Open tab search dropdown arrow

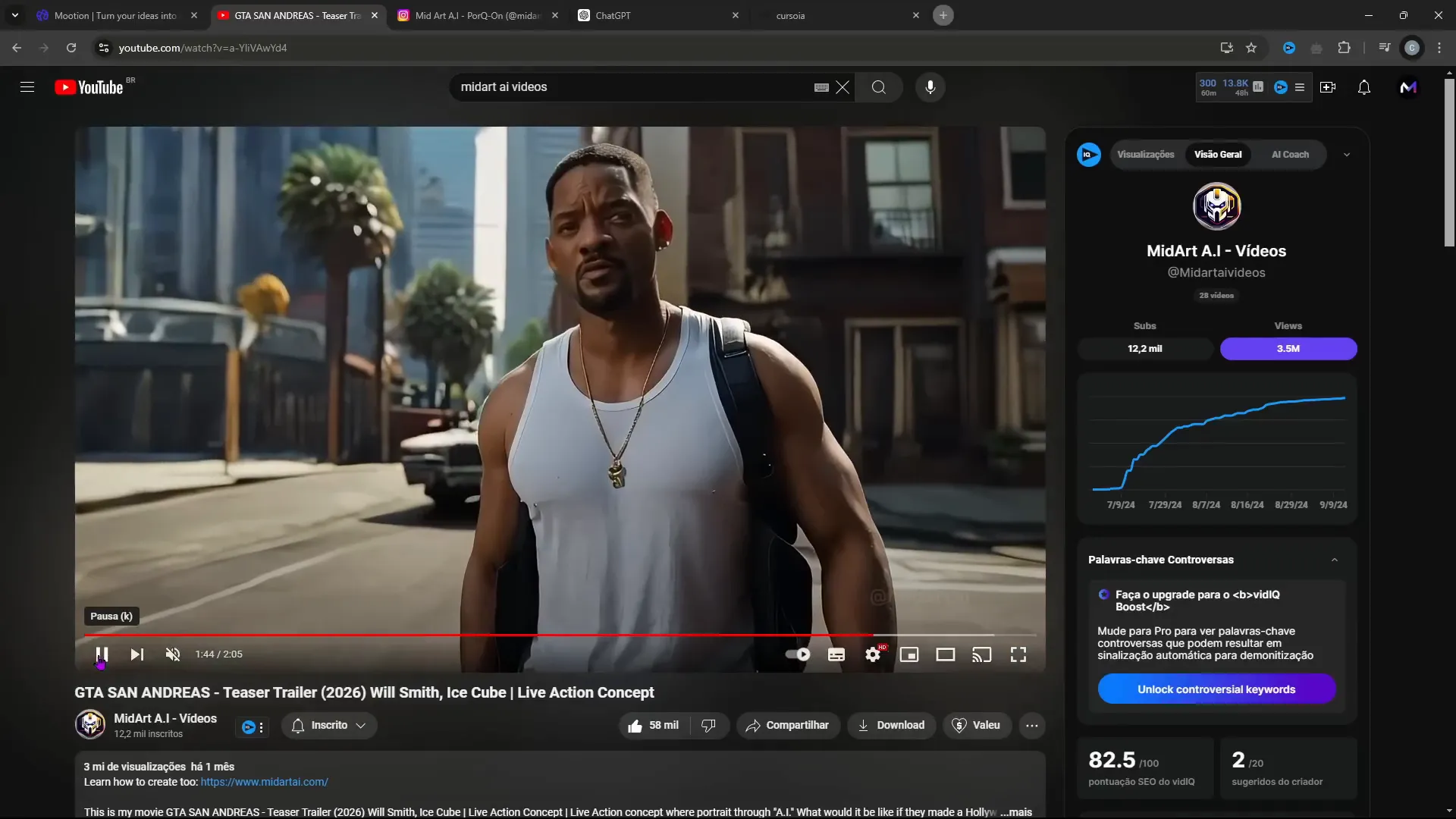15,15
